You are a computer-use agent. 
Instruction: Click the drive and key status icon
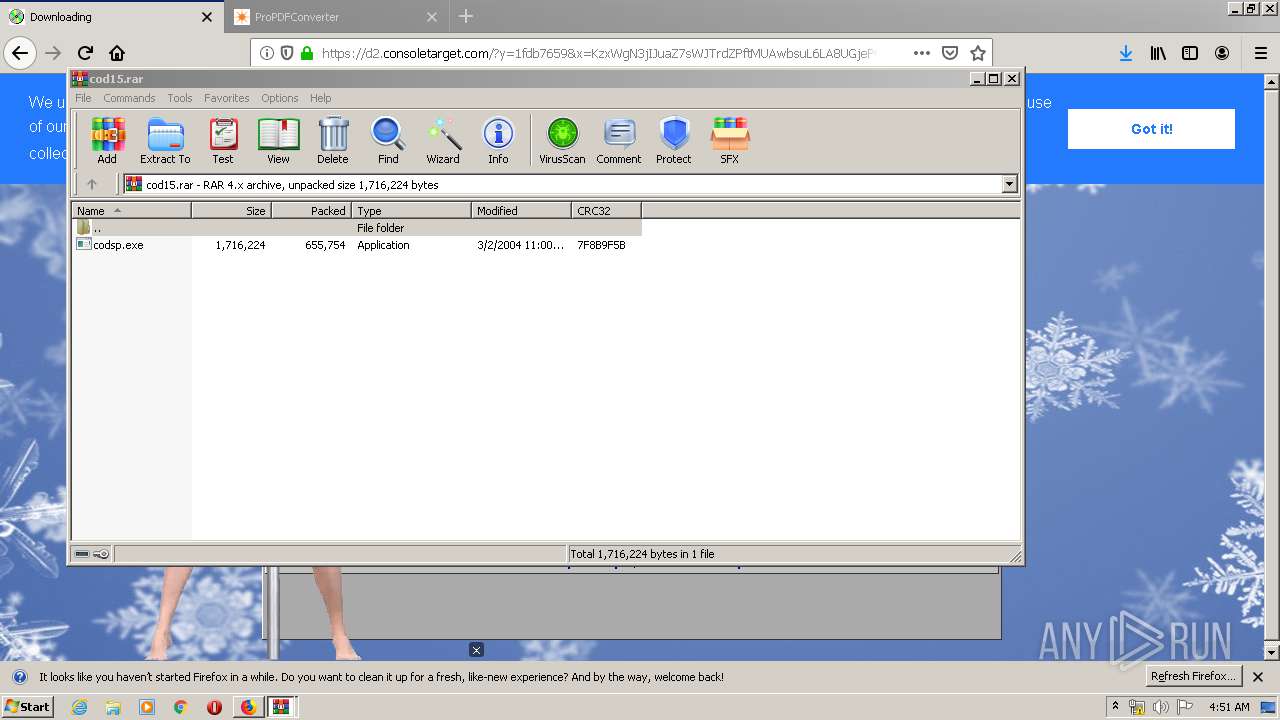click(92, 554)
